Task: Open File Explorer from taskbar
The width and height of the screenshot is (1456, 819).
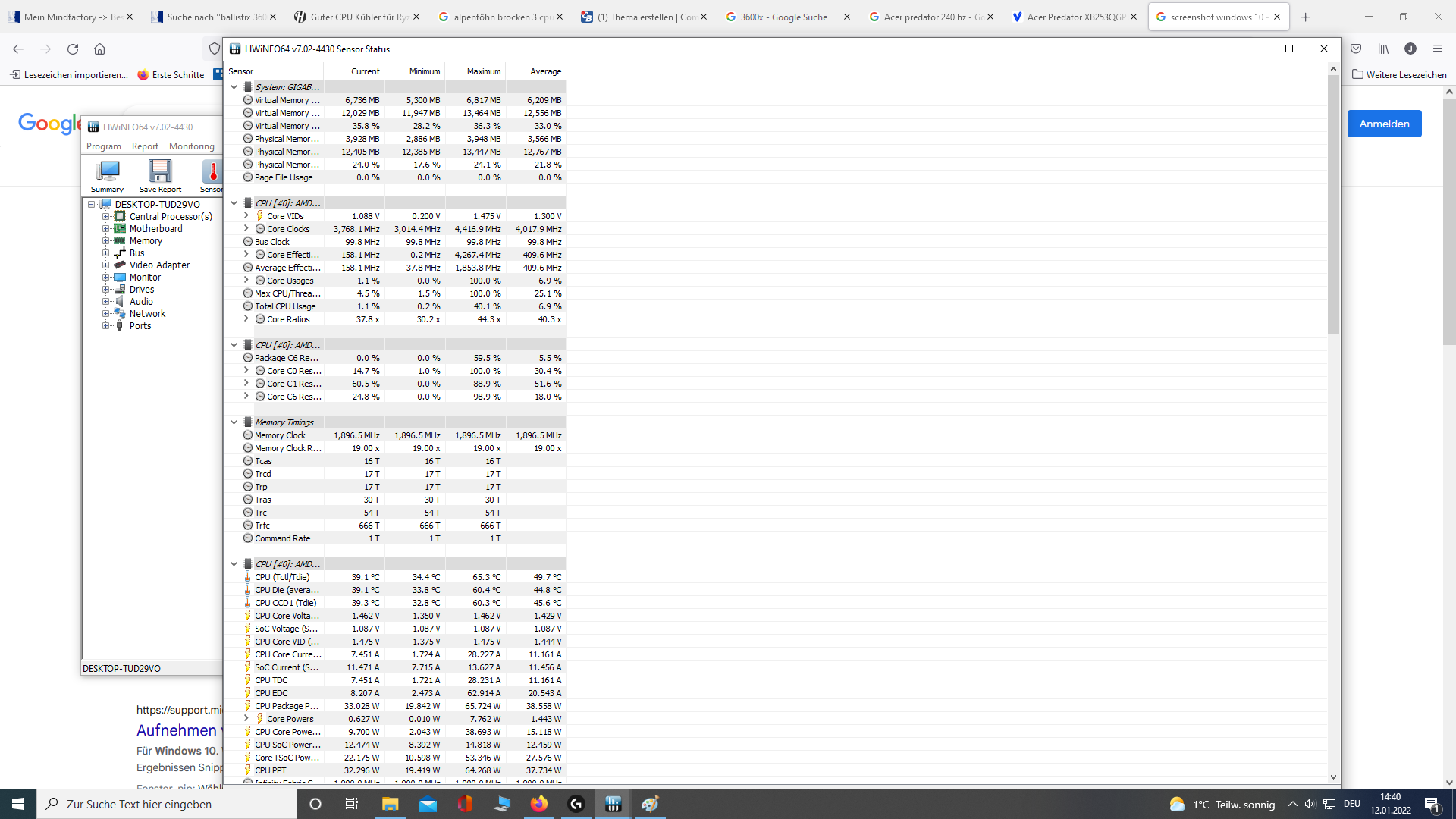Action: (x=390, y=804)
